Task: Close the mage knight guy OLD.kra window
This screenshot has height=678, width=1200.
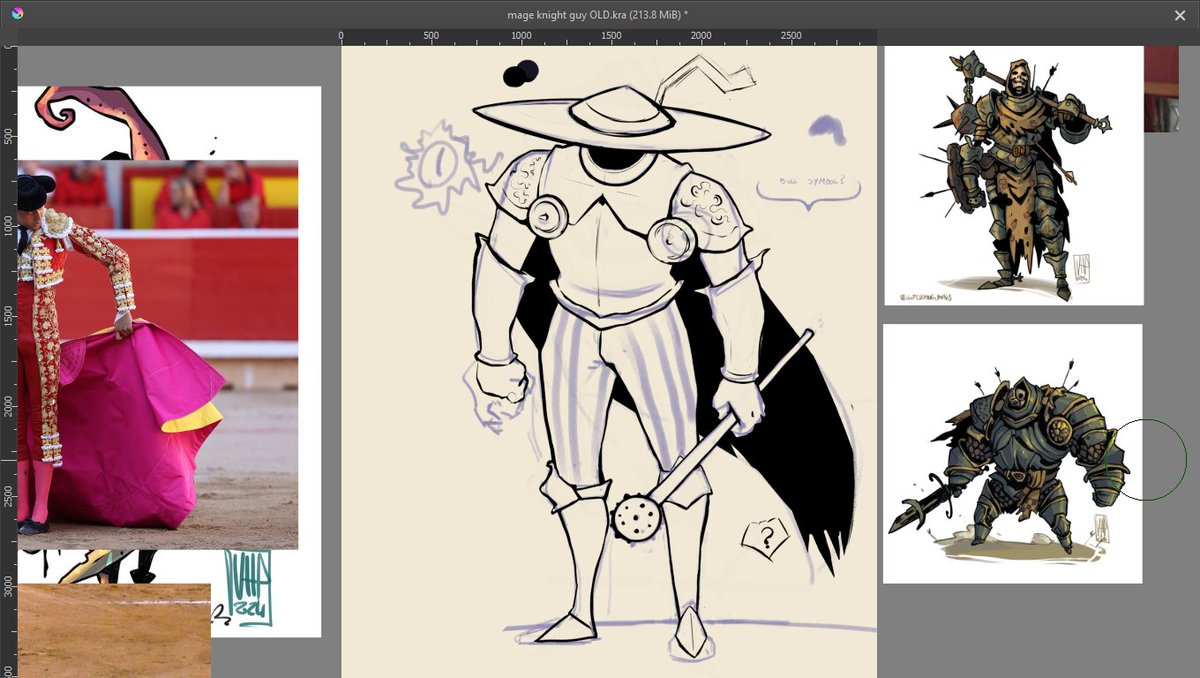Action: [x=1179, y=15]
